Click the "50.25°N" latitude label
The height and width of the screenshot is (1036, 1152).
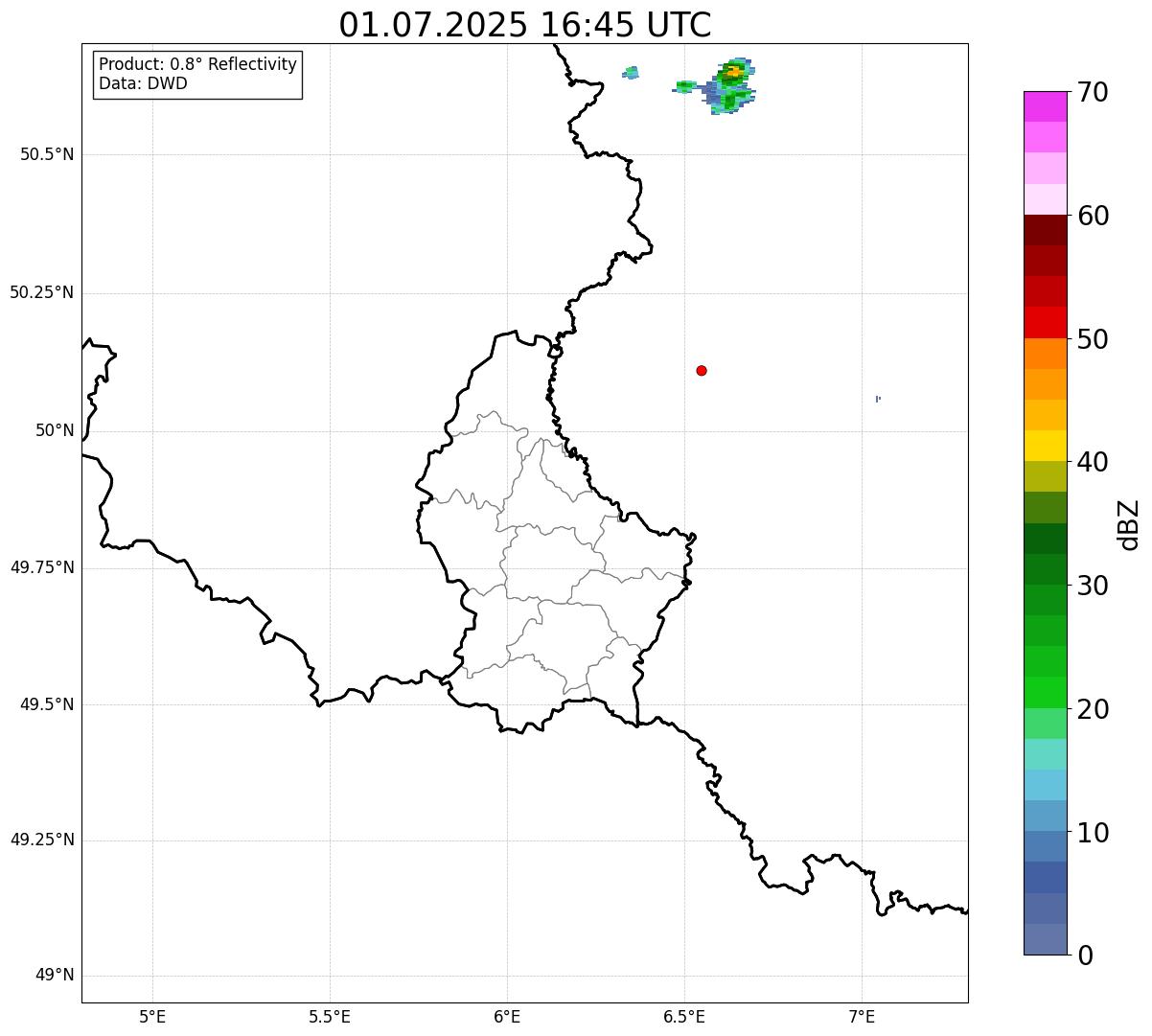point(42,292)
